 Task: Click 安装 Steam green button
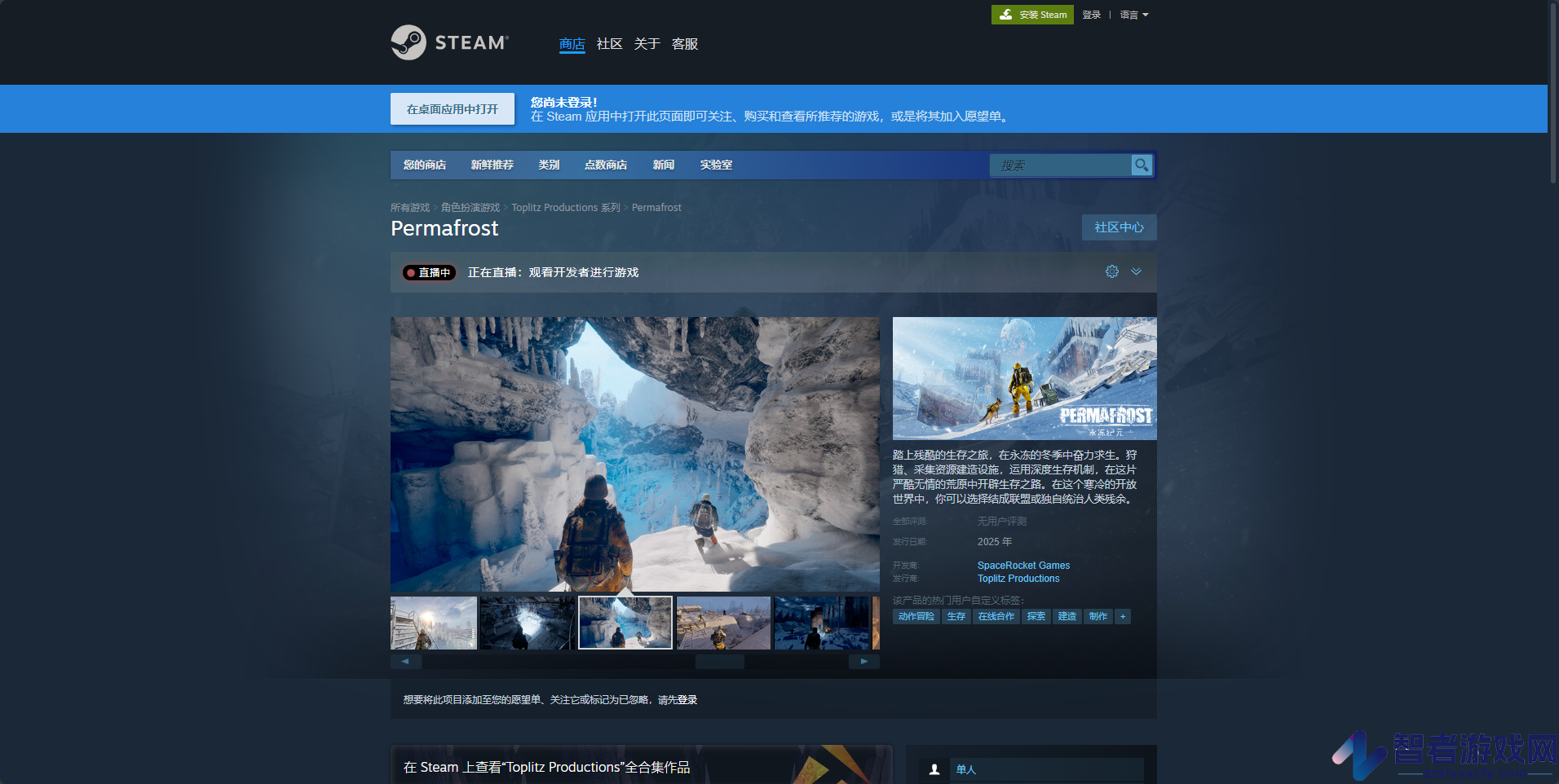[1032, 15]
